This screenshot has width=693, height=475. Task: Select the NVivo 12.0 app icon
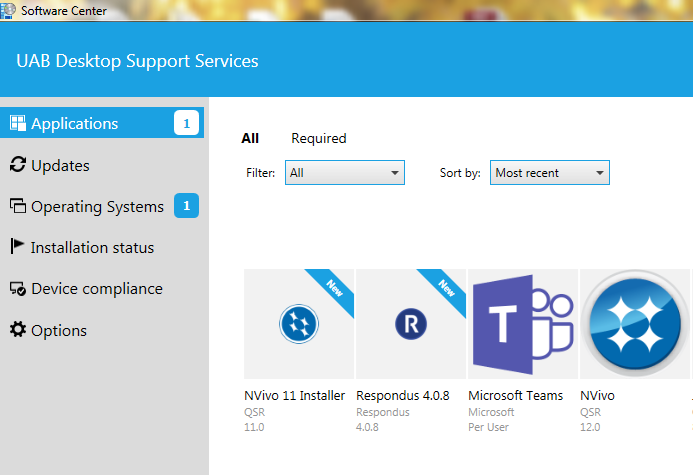click(635, 323)
